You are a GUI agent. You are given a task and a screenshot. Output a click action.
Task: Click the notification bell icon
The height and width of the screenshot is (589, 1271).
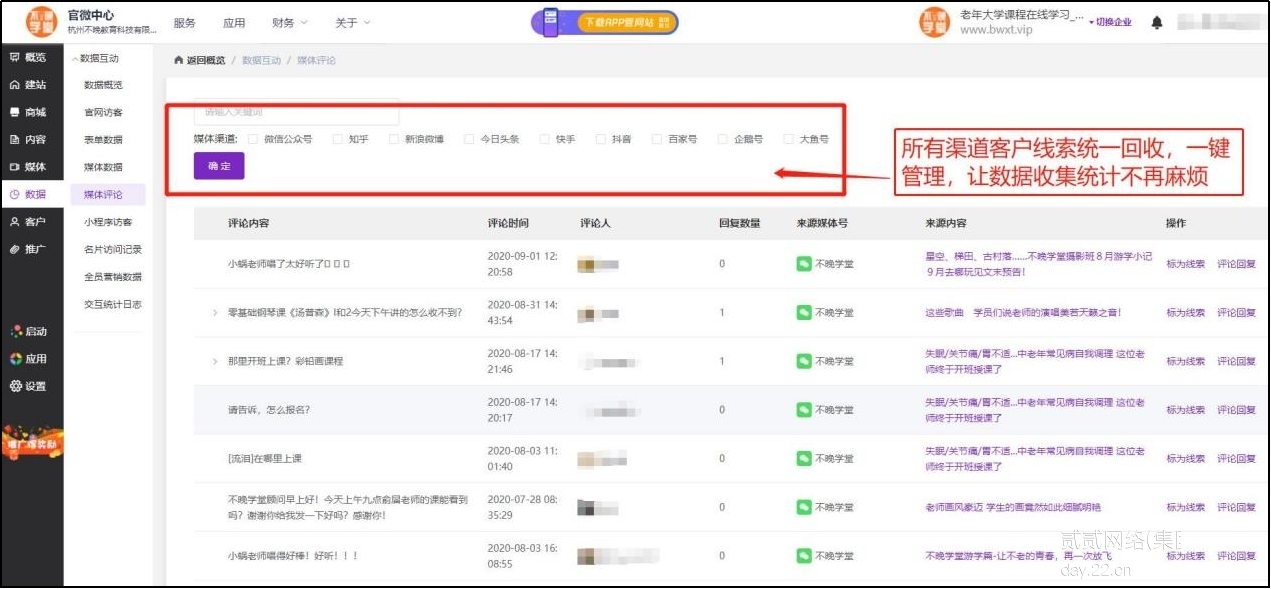(1157, 23)
